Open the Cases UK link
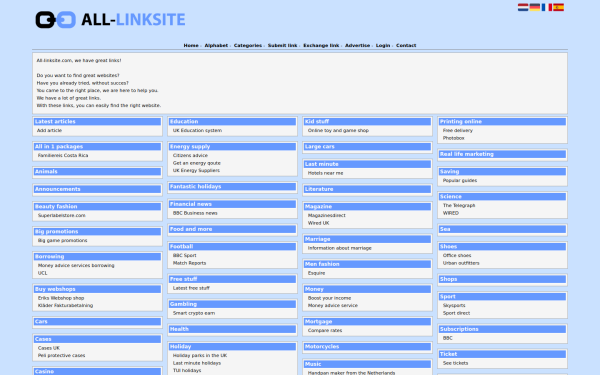This screenshot has width=600, height=375. 49,348
